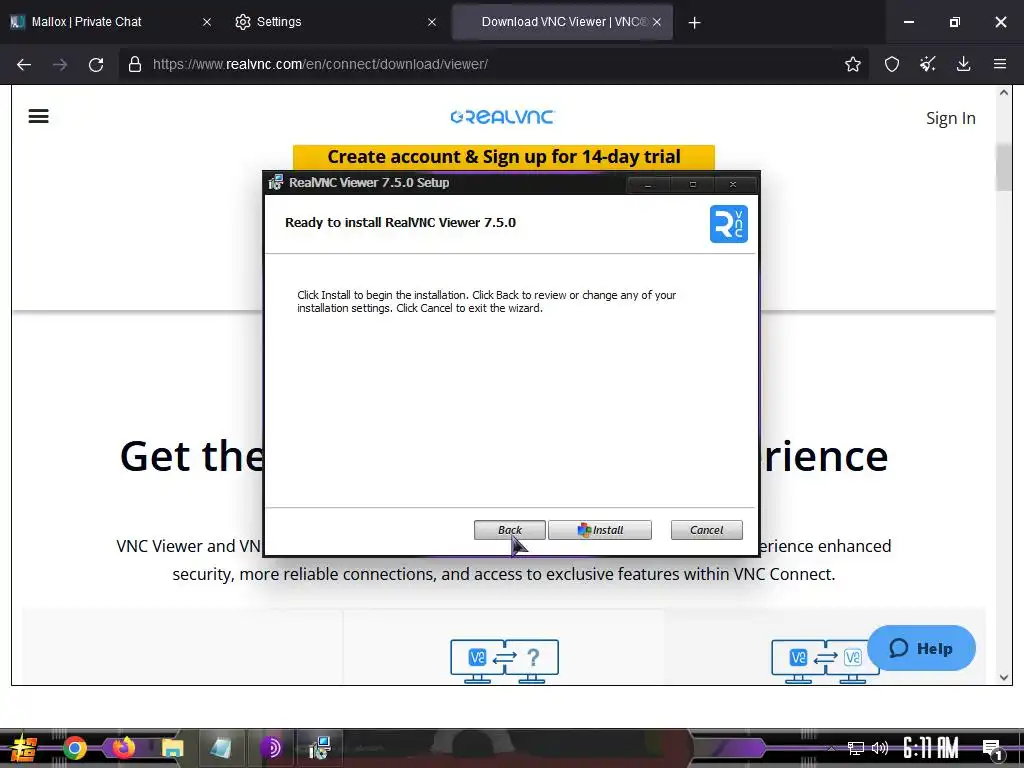Minimize the RealVNC Viewer Setup dialog
The width and height of the screenshot is (1024, 768).
[648, 185]
